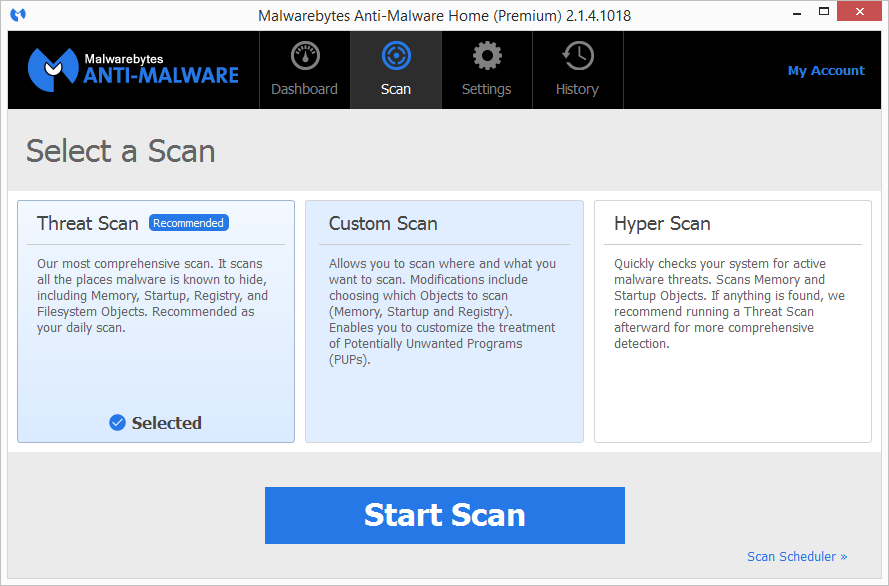Image resolution: width=889 pixels, height=586 pixels.
Task: Click the Dashboard gauge icon
Action: (x=304, y=56)
